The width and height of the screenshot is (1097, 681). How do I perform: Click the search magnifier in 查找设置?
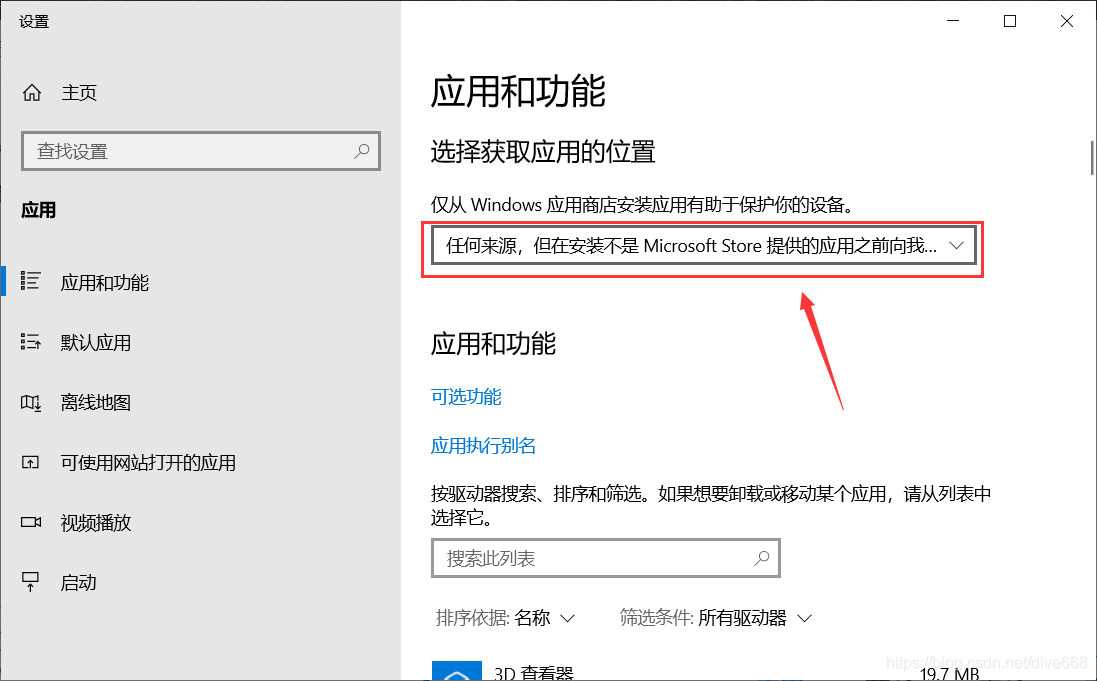[361, 151]
